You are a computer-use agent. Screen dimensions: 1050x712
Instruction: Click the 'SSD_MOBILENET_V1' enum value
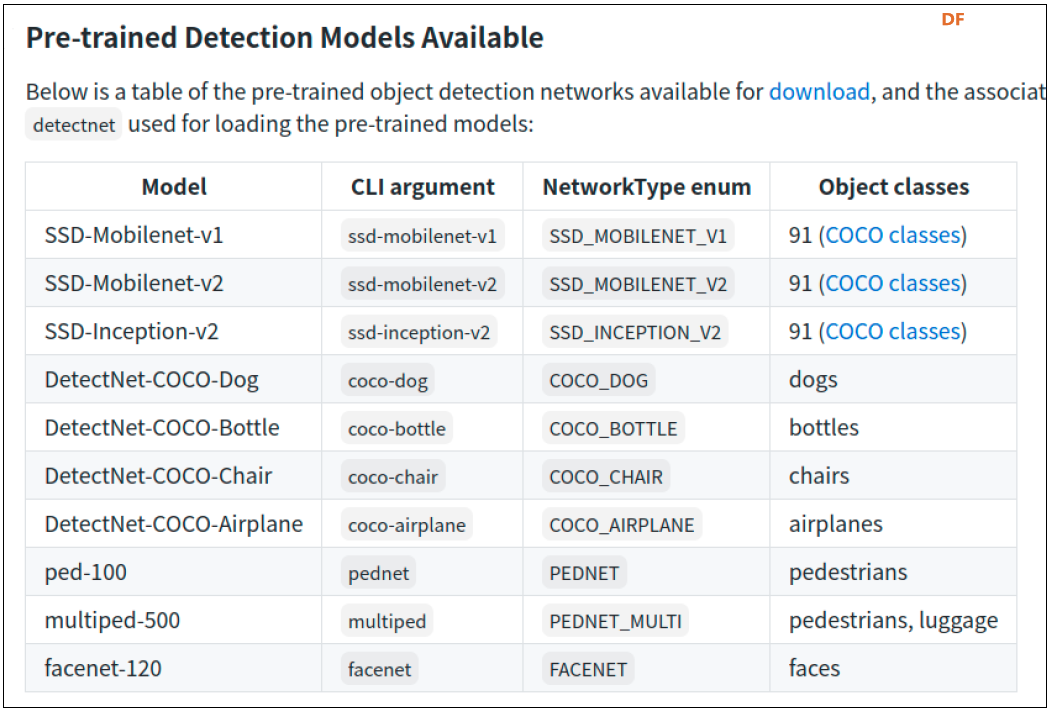(638, 236)
